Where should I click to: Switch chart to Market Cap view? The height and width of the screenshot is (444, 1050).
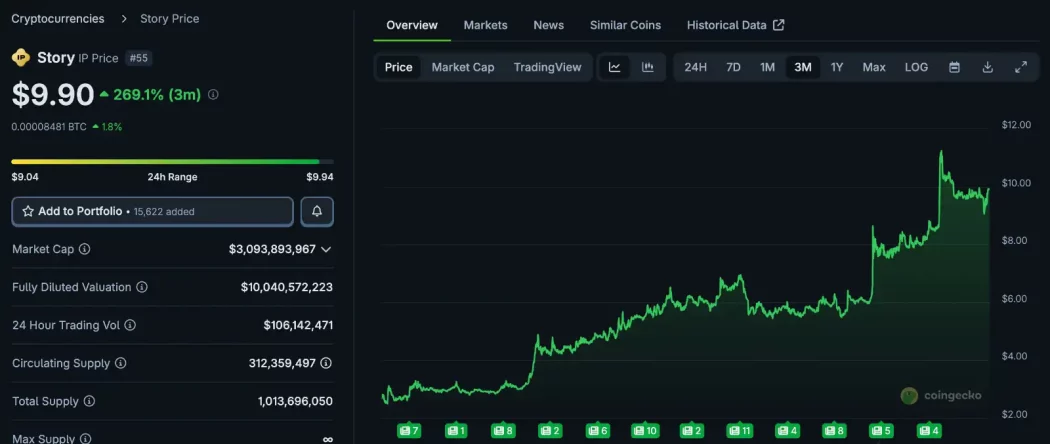coord(463,67)
